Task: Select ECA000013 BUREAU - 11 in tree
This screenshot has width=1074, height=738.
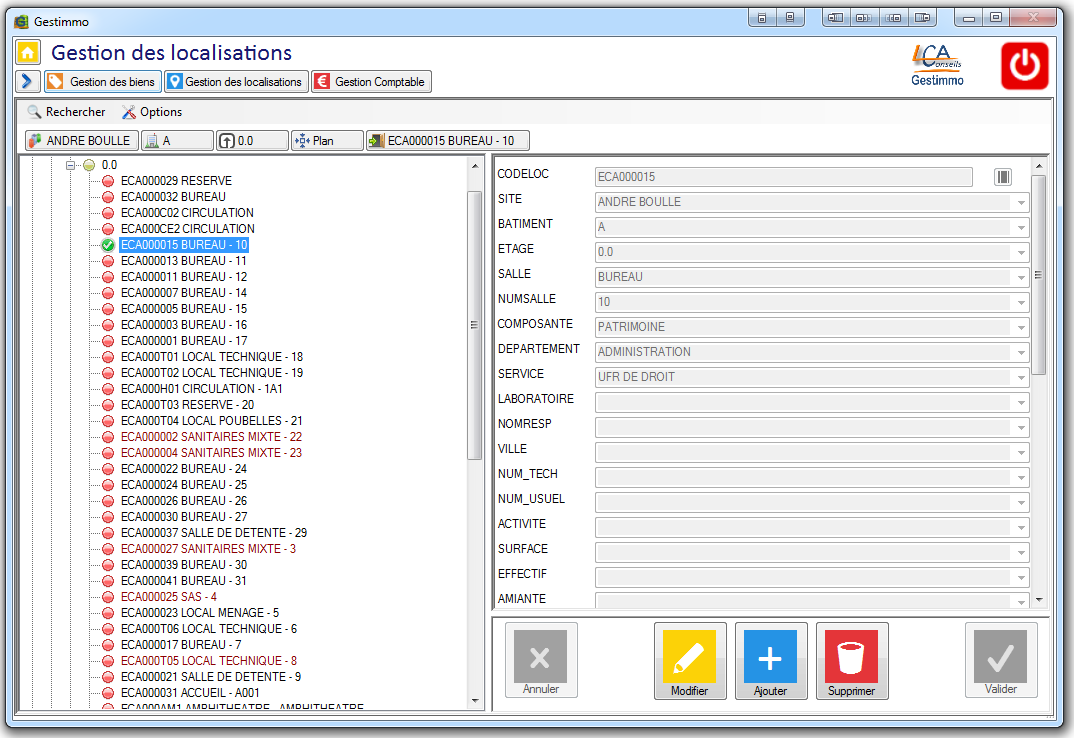Action: (x=183, y=261)
